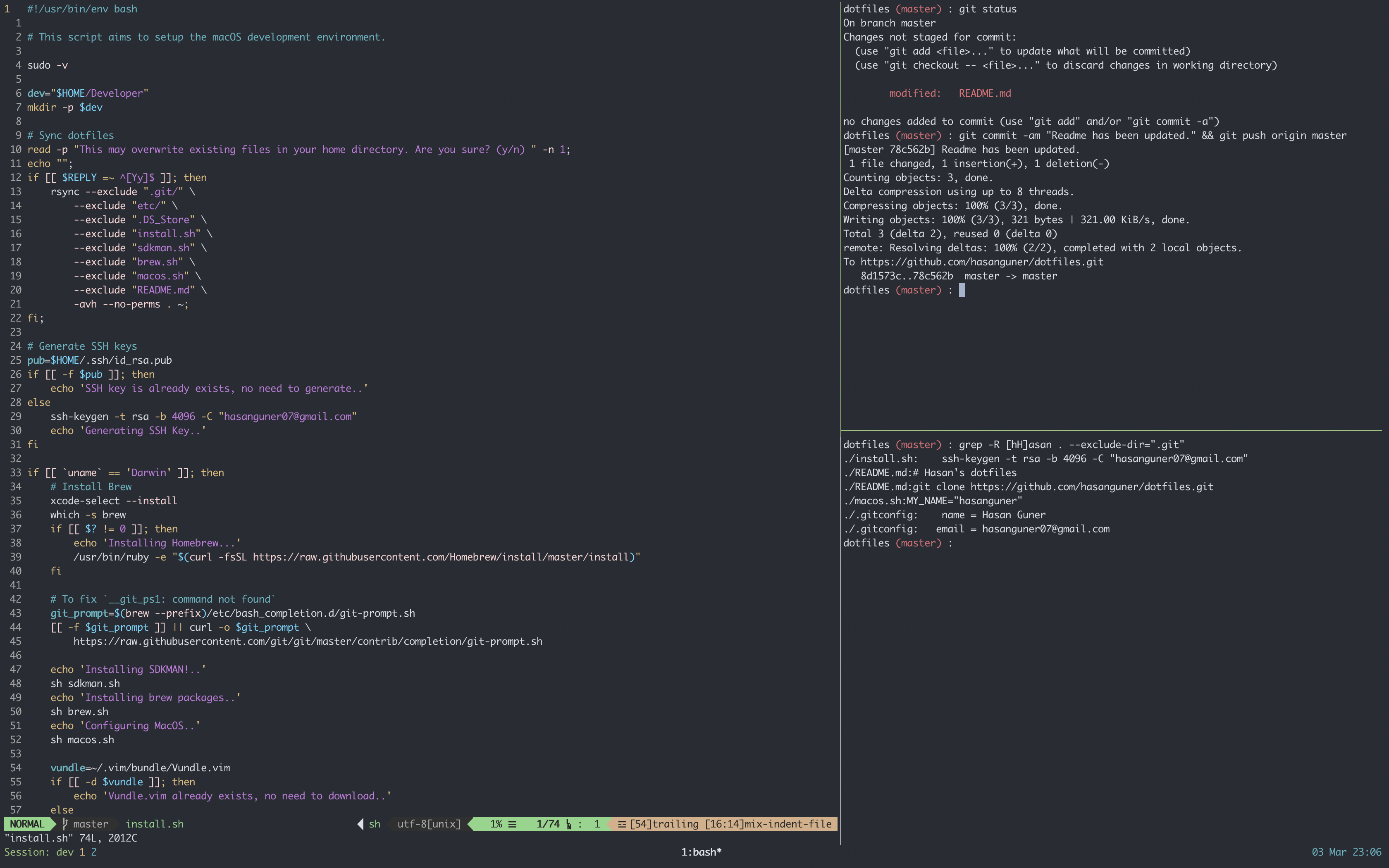Image resolution: width=1389 pixels, height=868 pixels.
Task: Click the --exclude ".DS_Store" line
Action: click(x=140, y=220)
